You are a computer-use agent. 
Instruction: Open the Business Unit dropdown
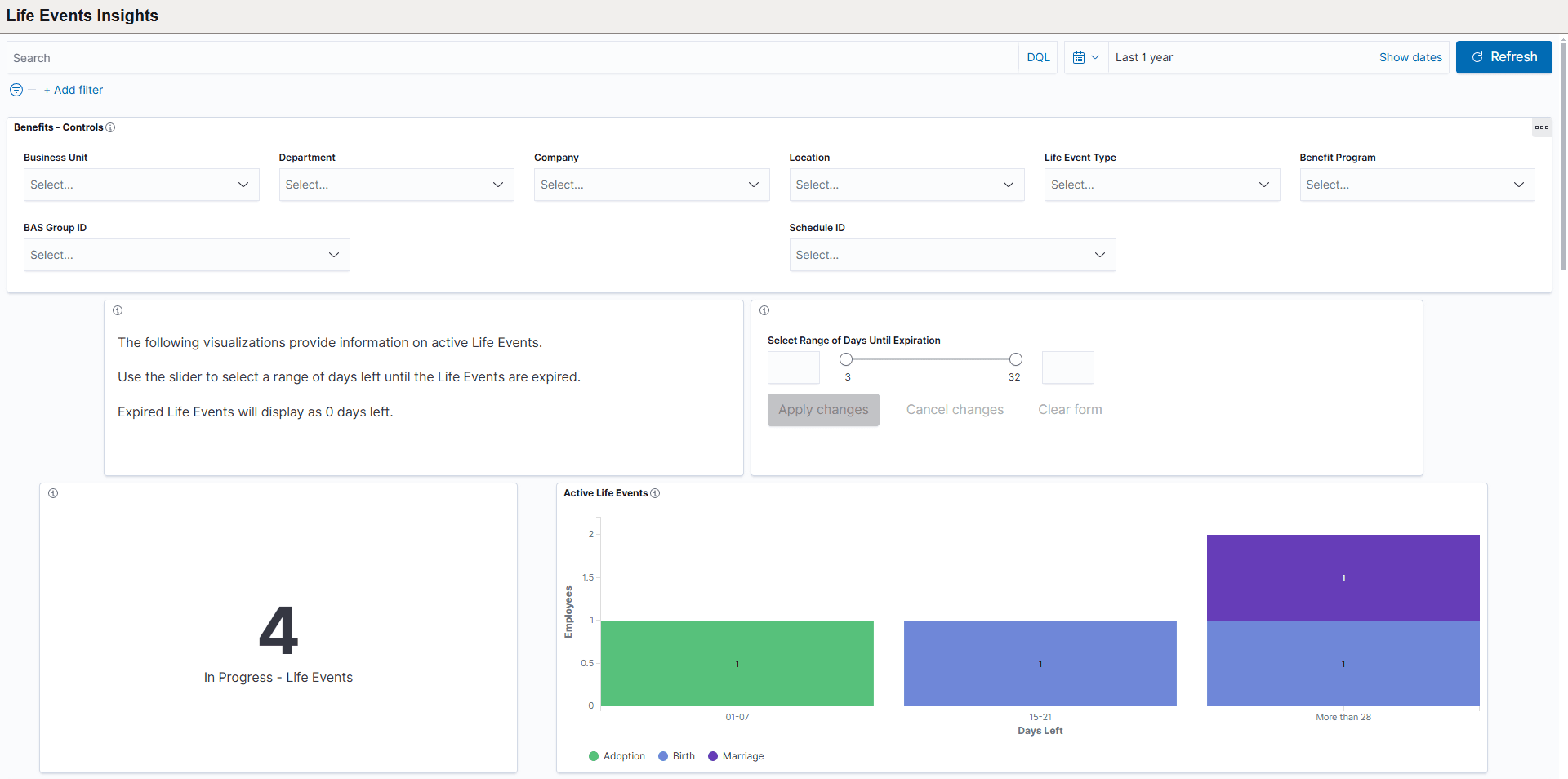tap(140, 185)
